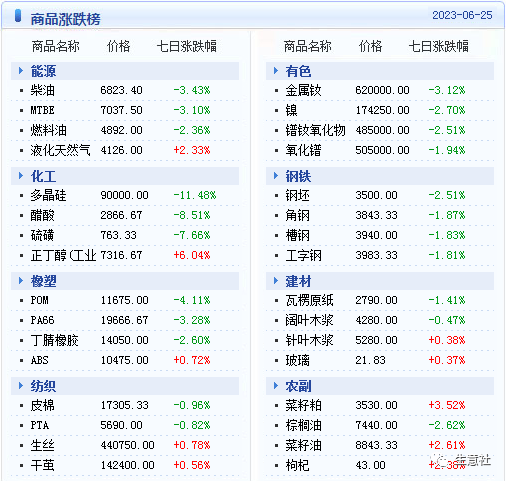506x481 pixels.
Task: Select the 玻璃 commodity name
Action: pyautogui.click(x=297, y=360)
